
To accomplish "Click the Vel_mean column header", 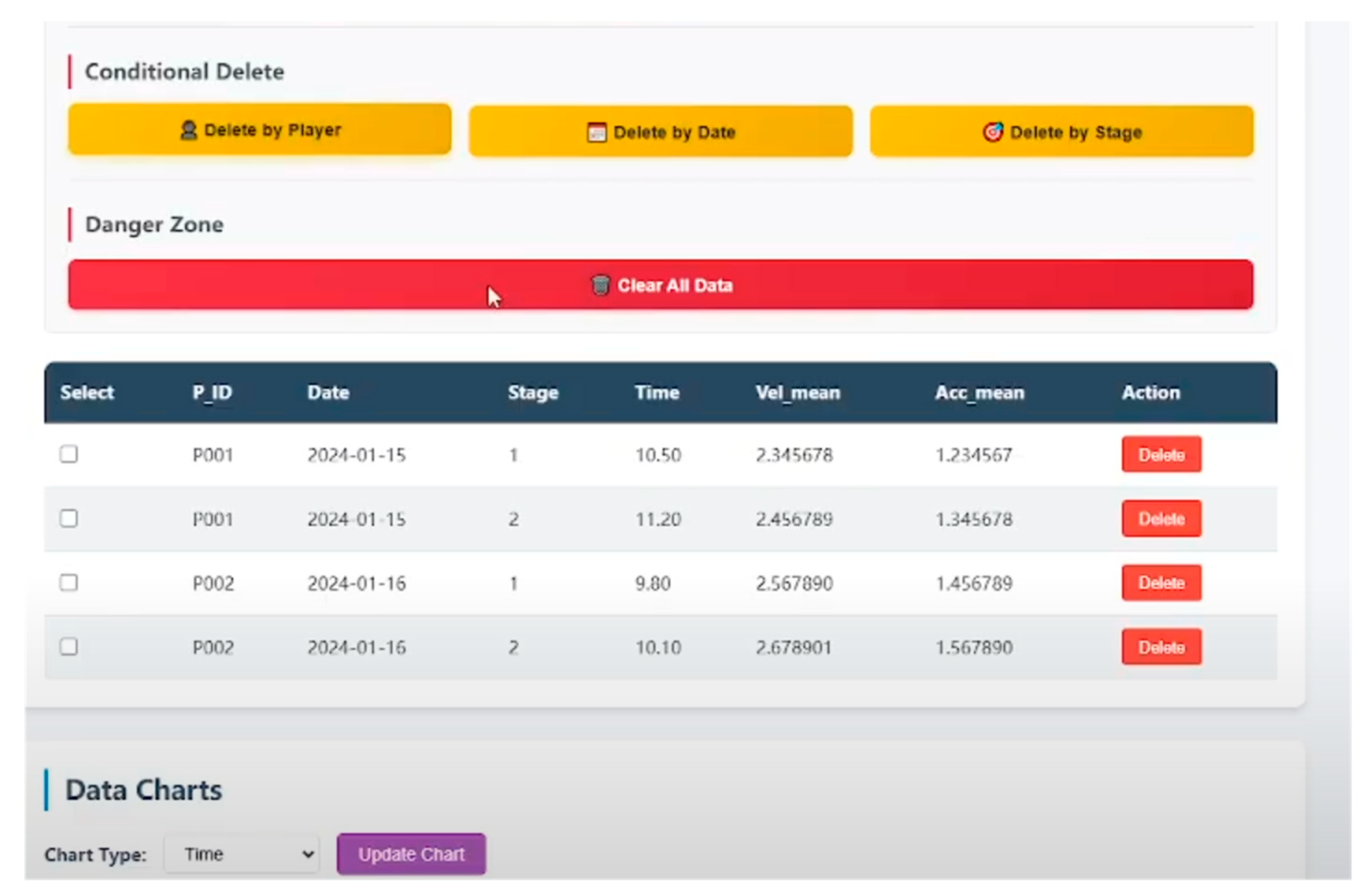I will 798,393.
